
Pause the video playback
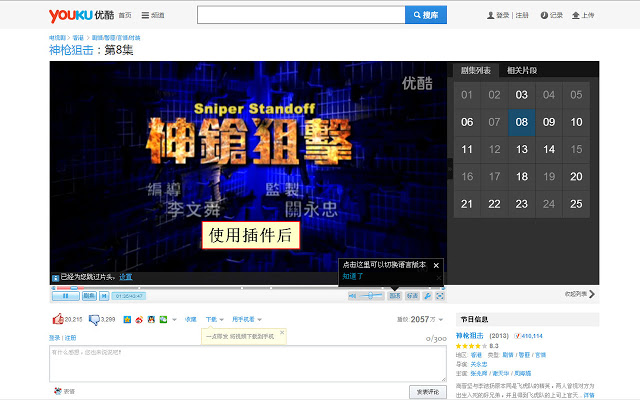coord(66,296)
